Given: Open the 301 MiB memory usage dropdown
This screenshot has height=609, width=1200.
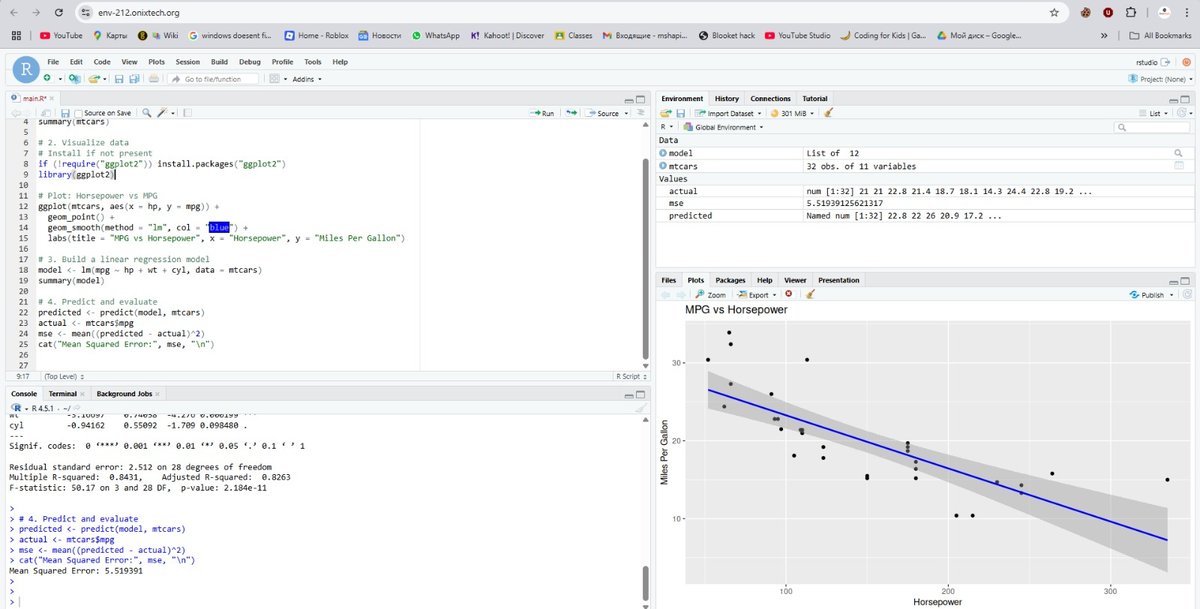Looking at the screenshot, I should click(795, 113).
